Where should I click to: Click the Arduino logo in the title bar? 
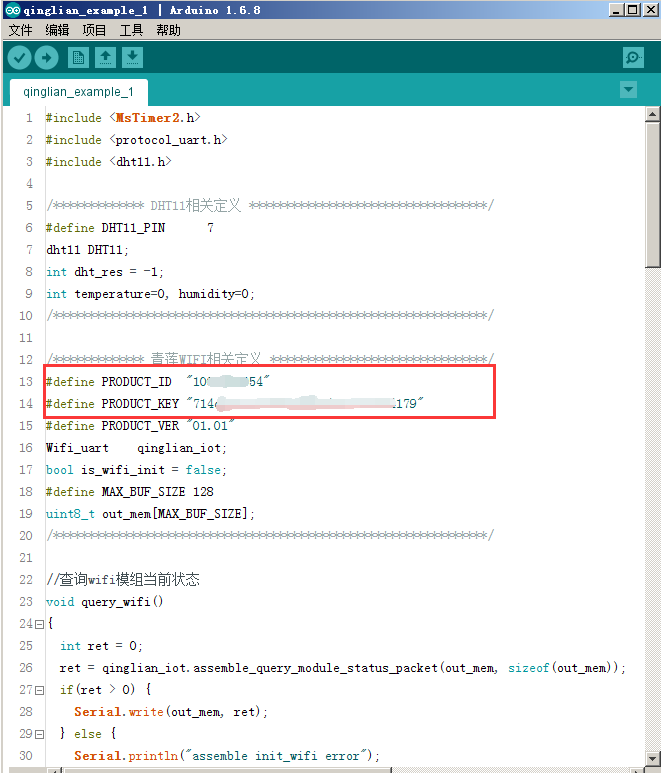tap(12, 9)
